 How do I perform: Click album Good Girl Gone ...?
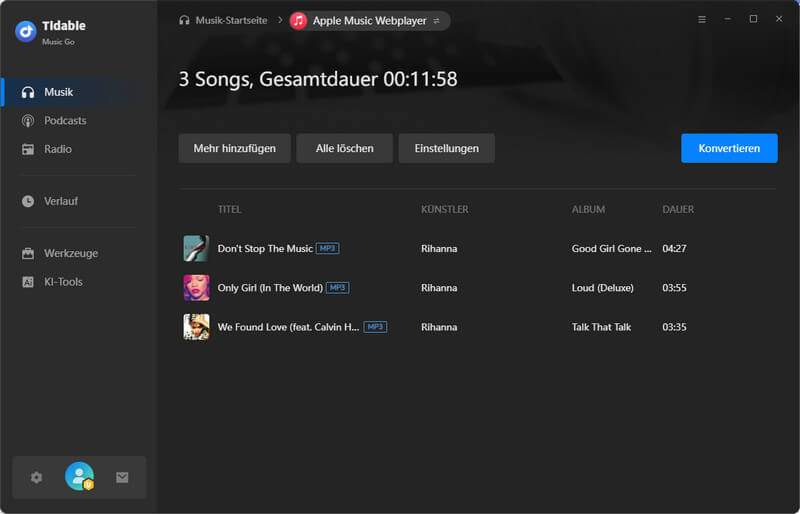(x=612, y=249)
